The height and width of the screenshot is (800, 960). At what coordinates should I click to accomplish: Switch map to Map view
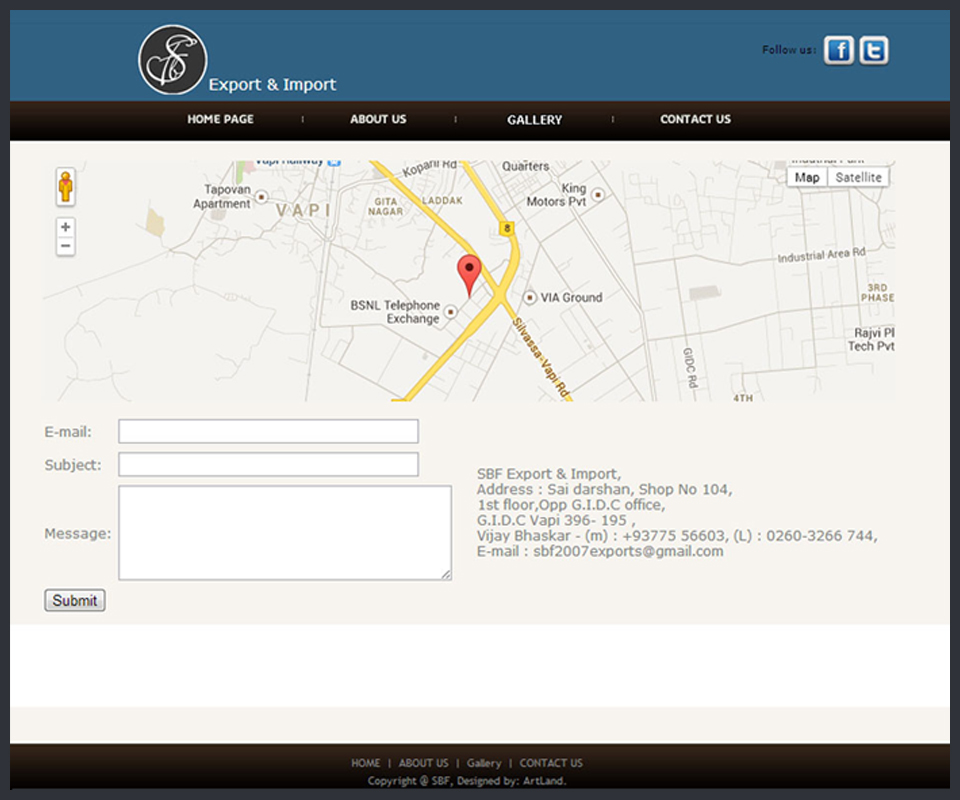point(807,177)
